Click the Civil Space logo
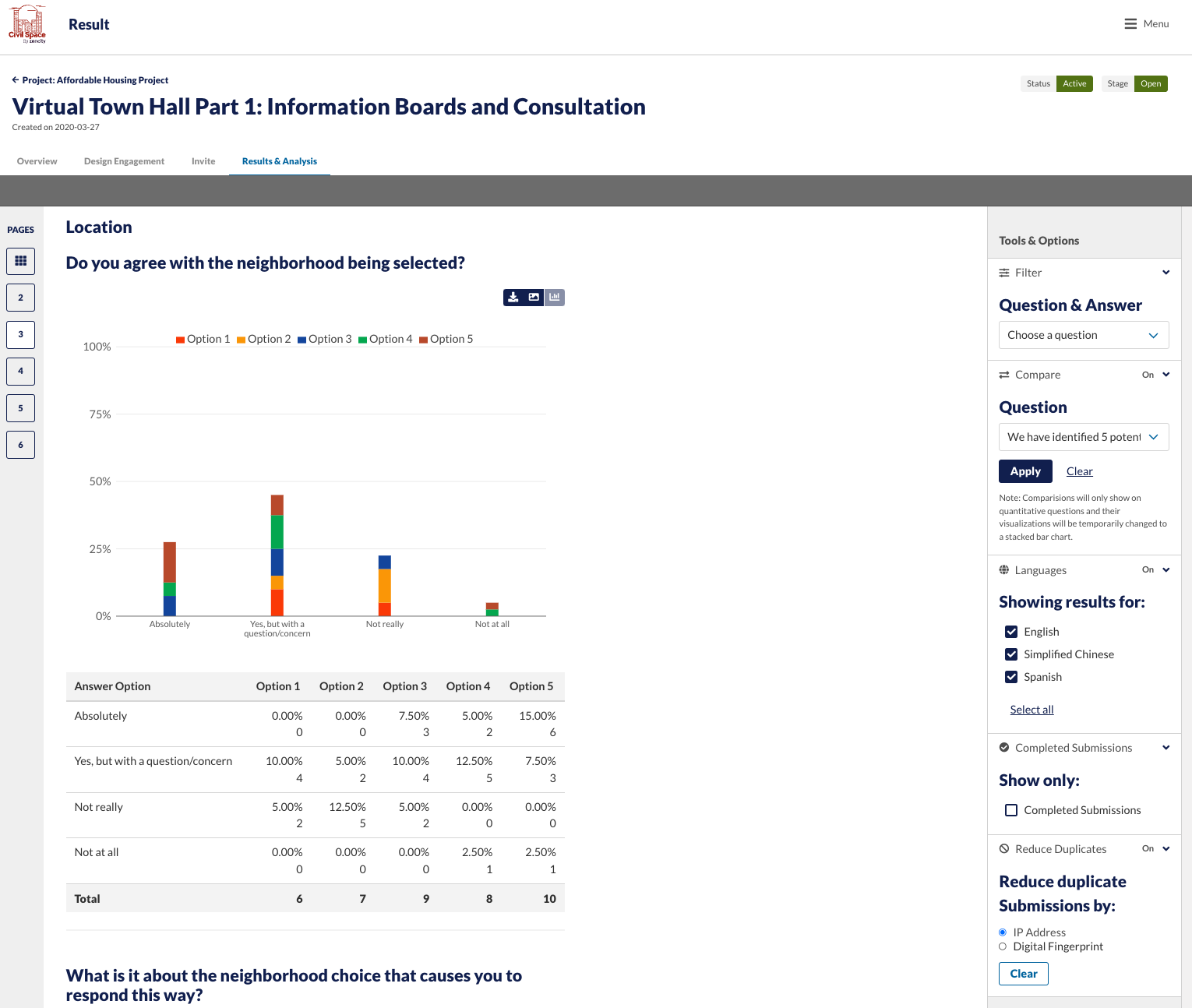This screenshot has width=1192, height=1008. (27, 24)
